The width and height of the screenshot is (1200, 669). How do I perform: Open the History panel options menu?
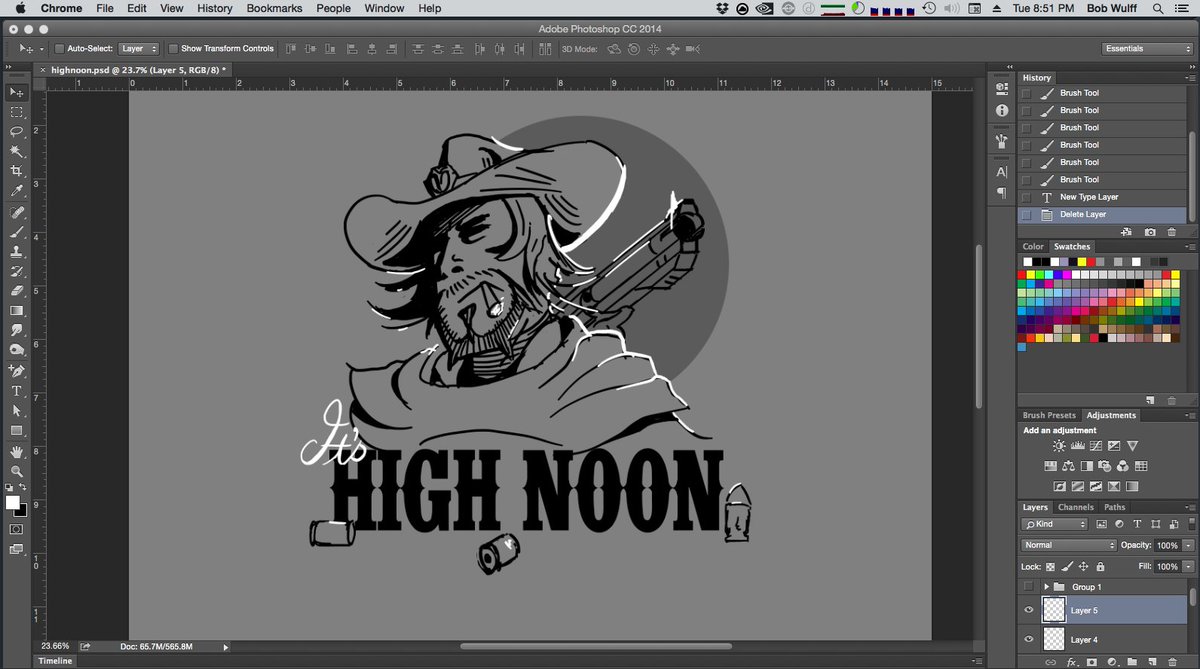click(1190, 77)
